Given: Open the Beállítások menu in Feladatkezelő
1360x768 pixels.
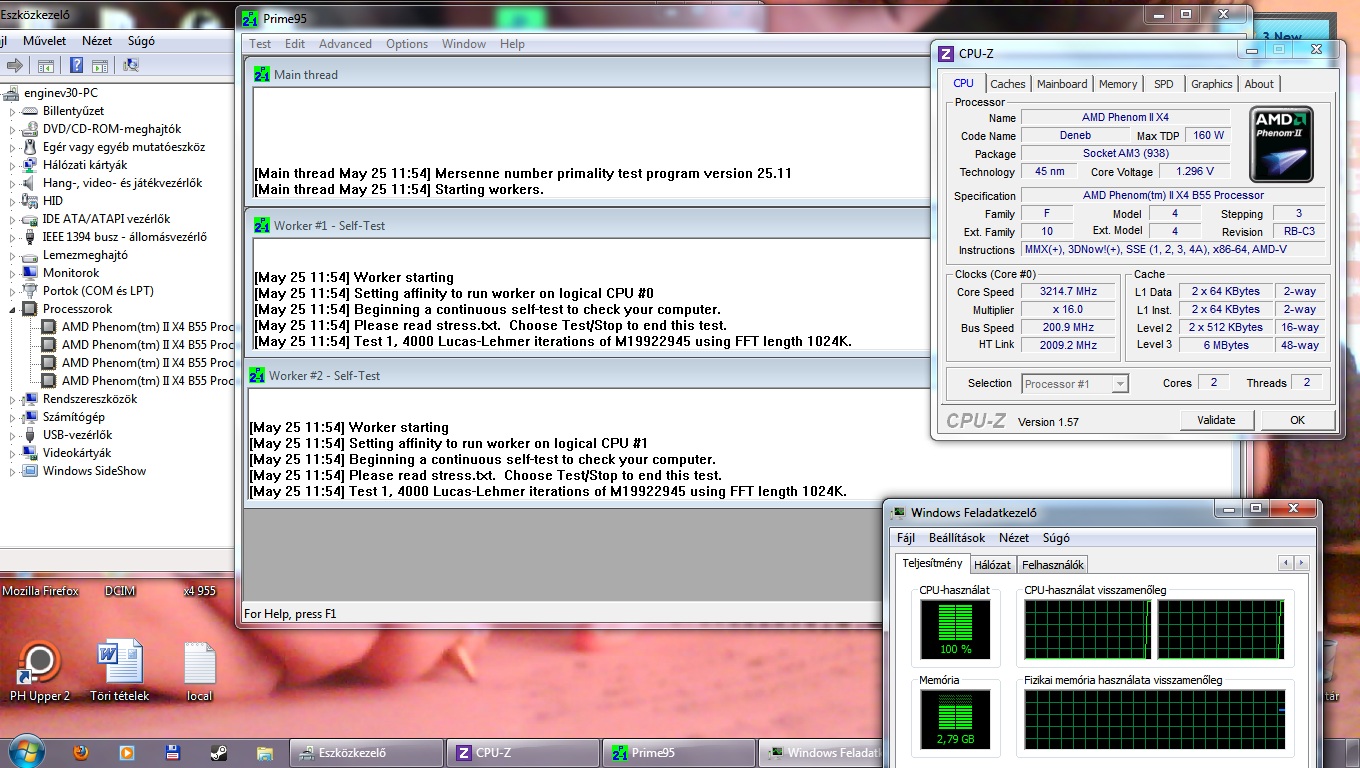Looking at the screenshot, I should [957, 538].
